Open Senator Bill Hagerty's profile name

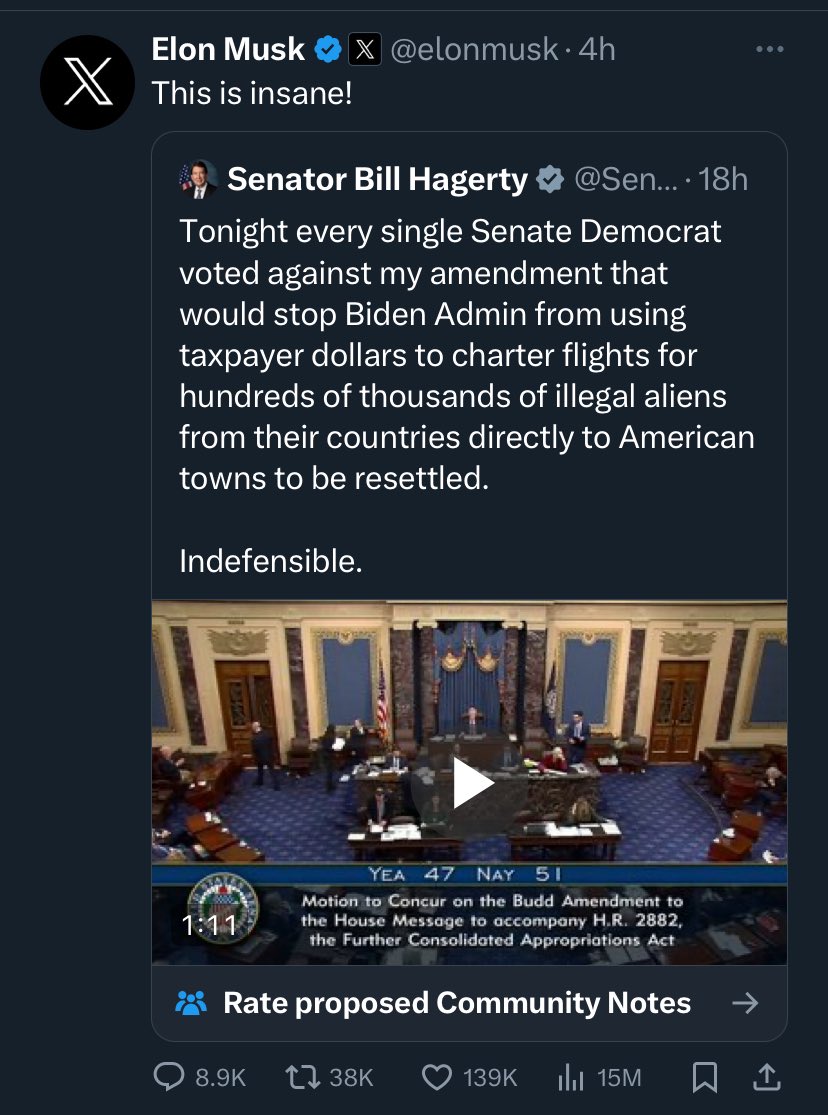coord(377,179)
